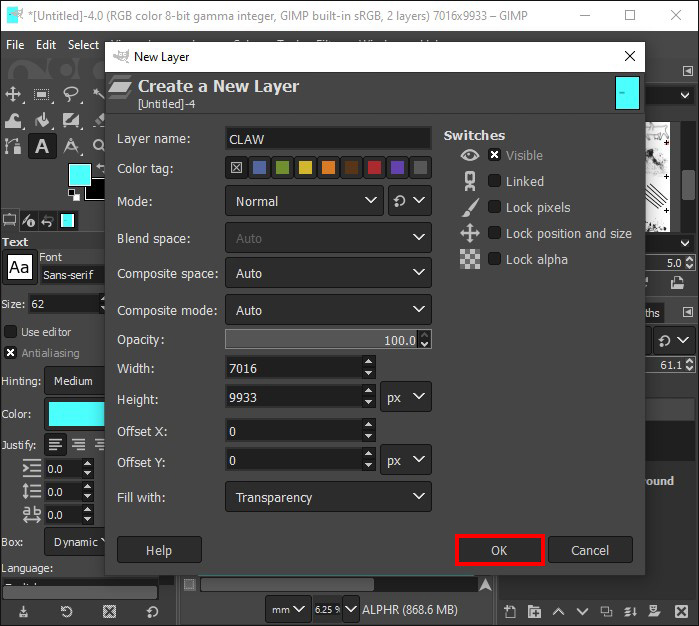Select the Paths tool
The height and width of the screenshot is (626, 699).
click(x=13, y=146)
